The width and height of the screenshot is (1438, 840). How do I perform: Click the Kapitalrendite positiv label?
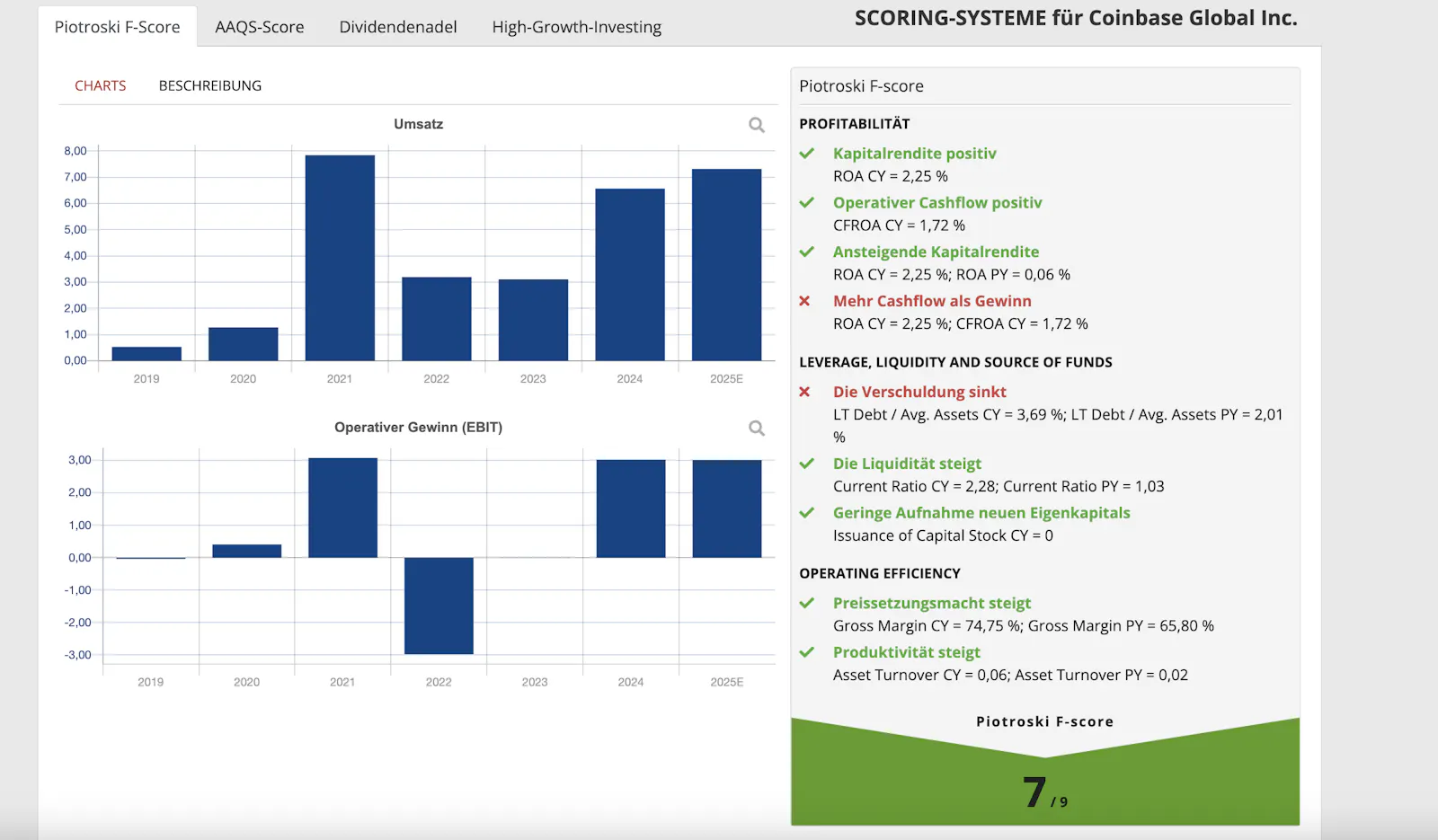pos(915,154)
